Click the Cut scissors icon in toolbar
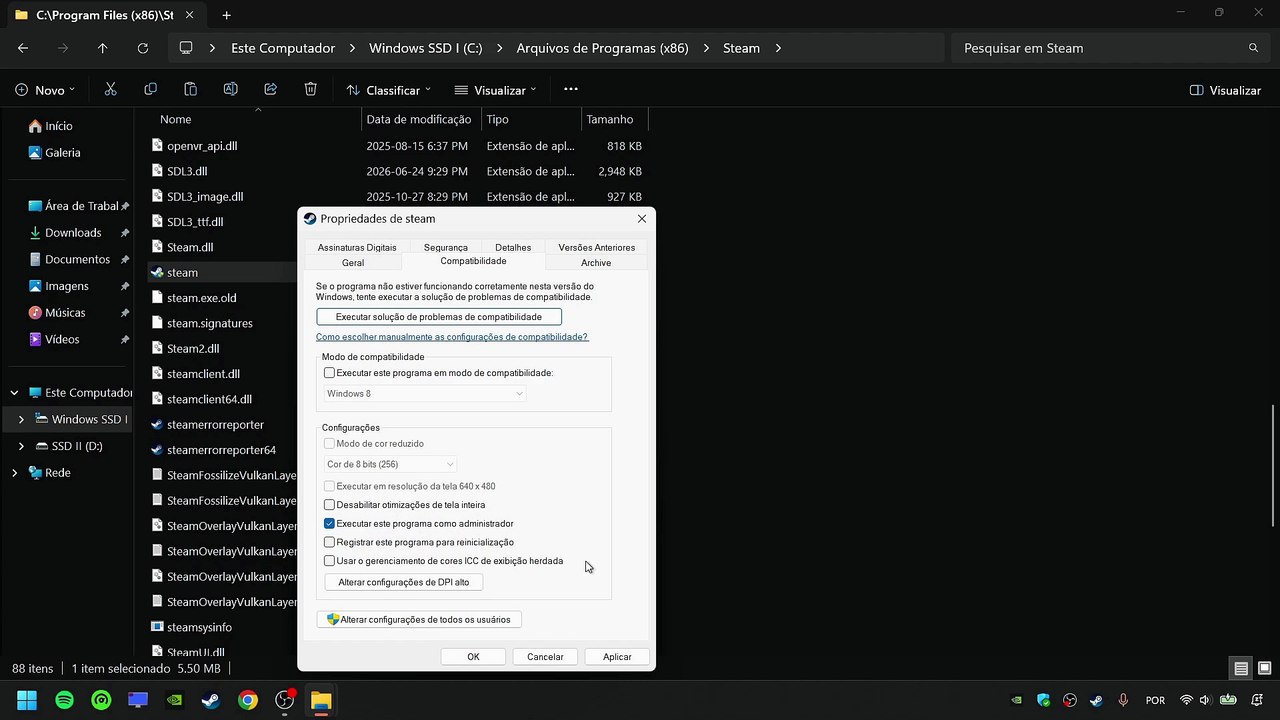 click(111, 89)
